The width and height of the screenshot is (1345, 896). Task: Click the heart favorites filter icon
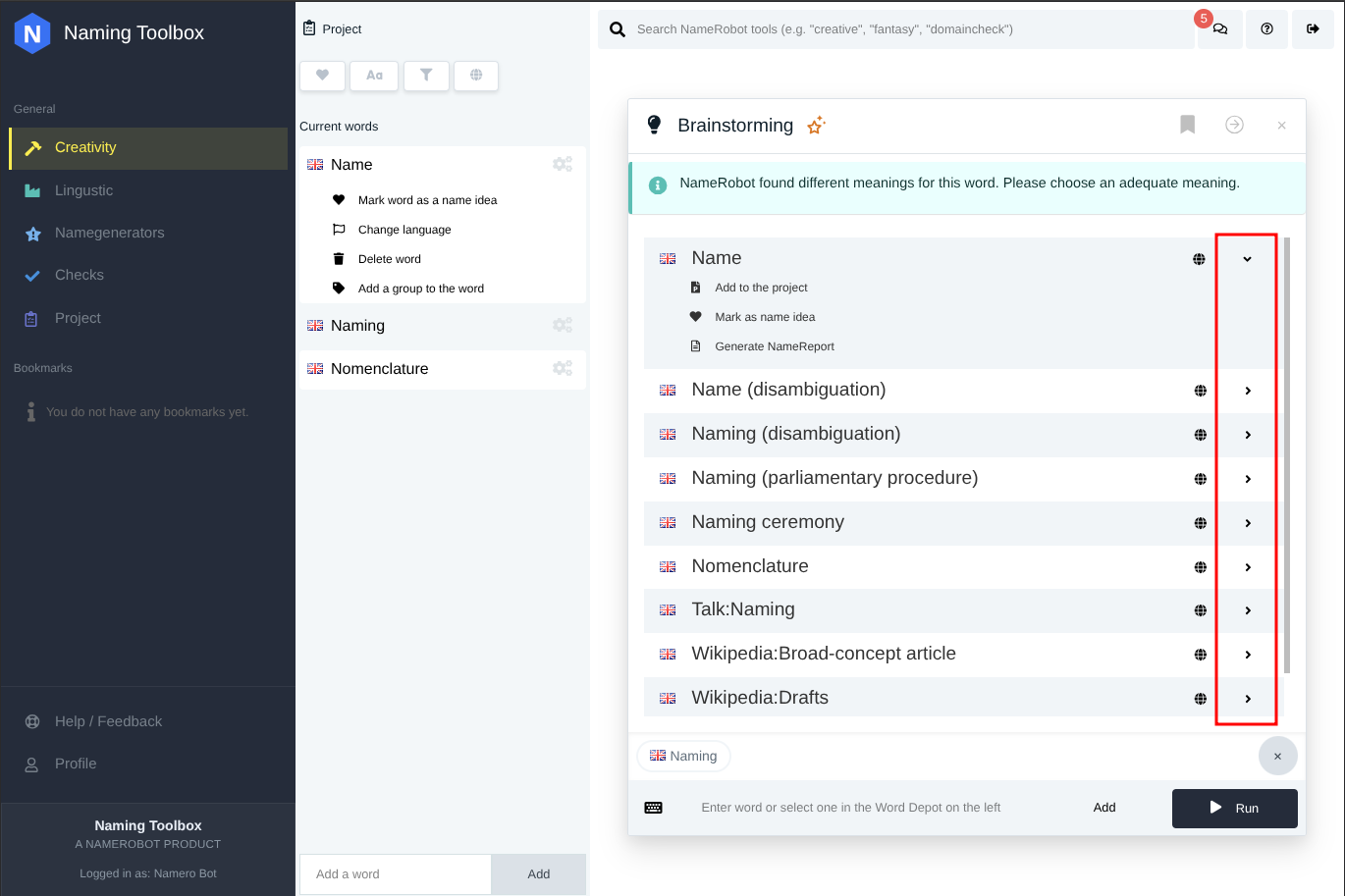tap(322, 76)
